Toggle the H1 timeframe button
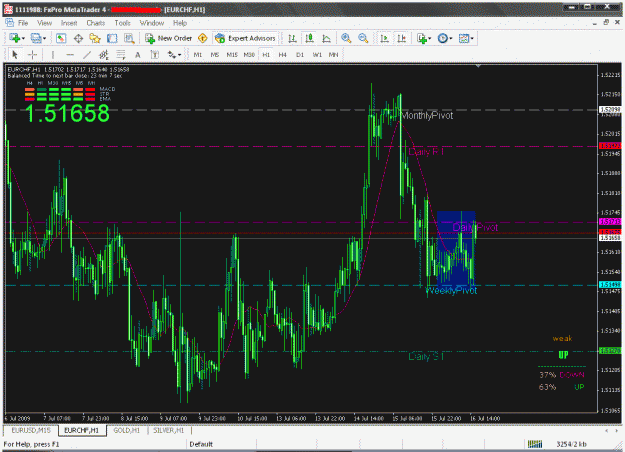Viewport: 625px width, 452px height. pyautogui.click(x=266, y=55)
